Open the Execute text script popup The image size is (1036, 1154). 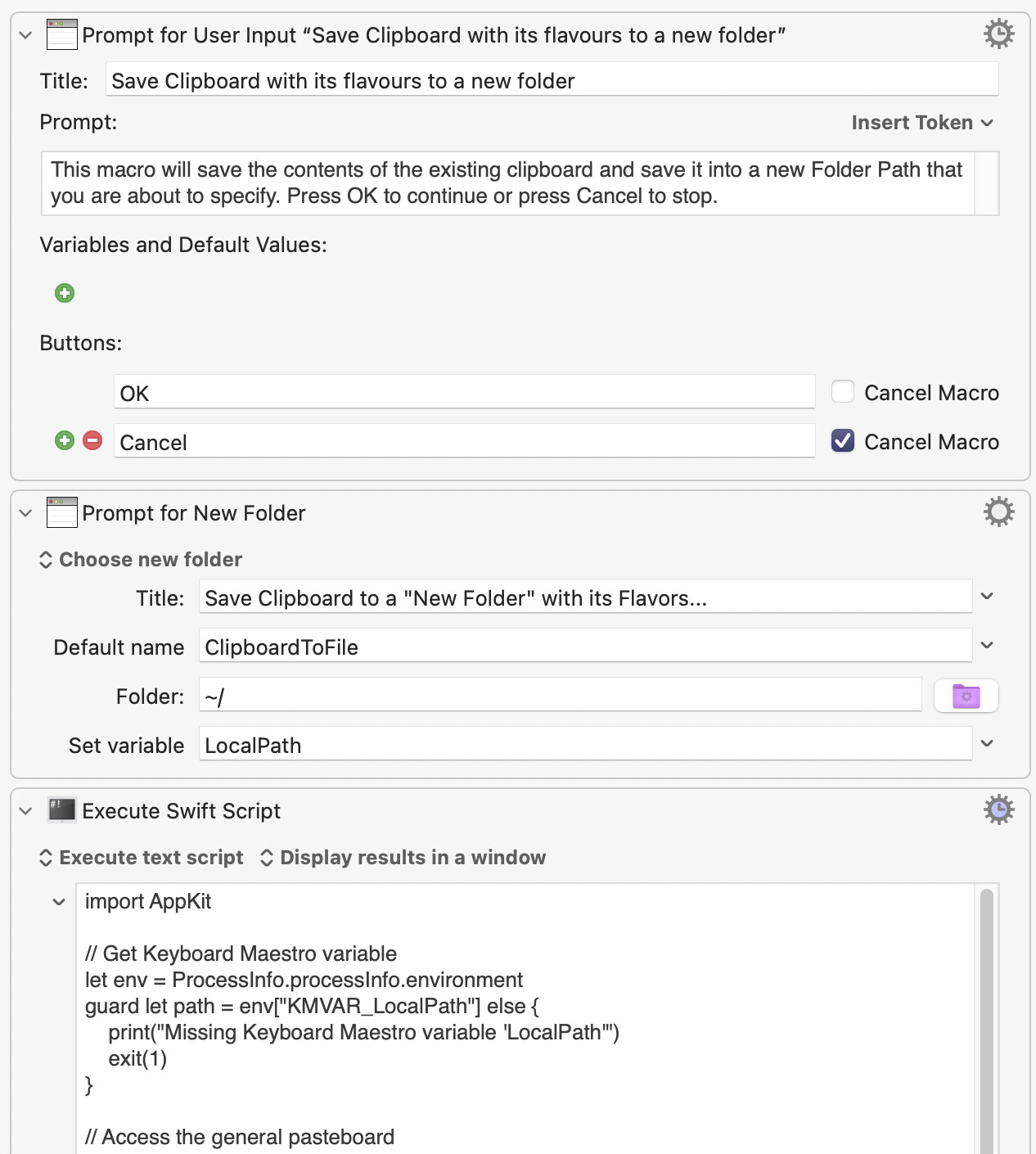point(142,858)
